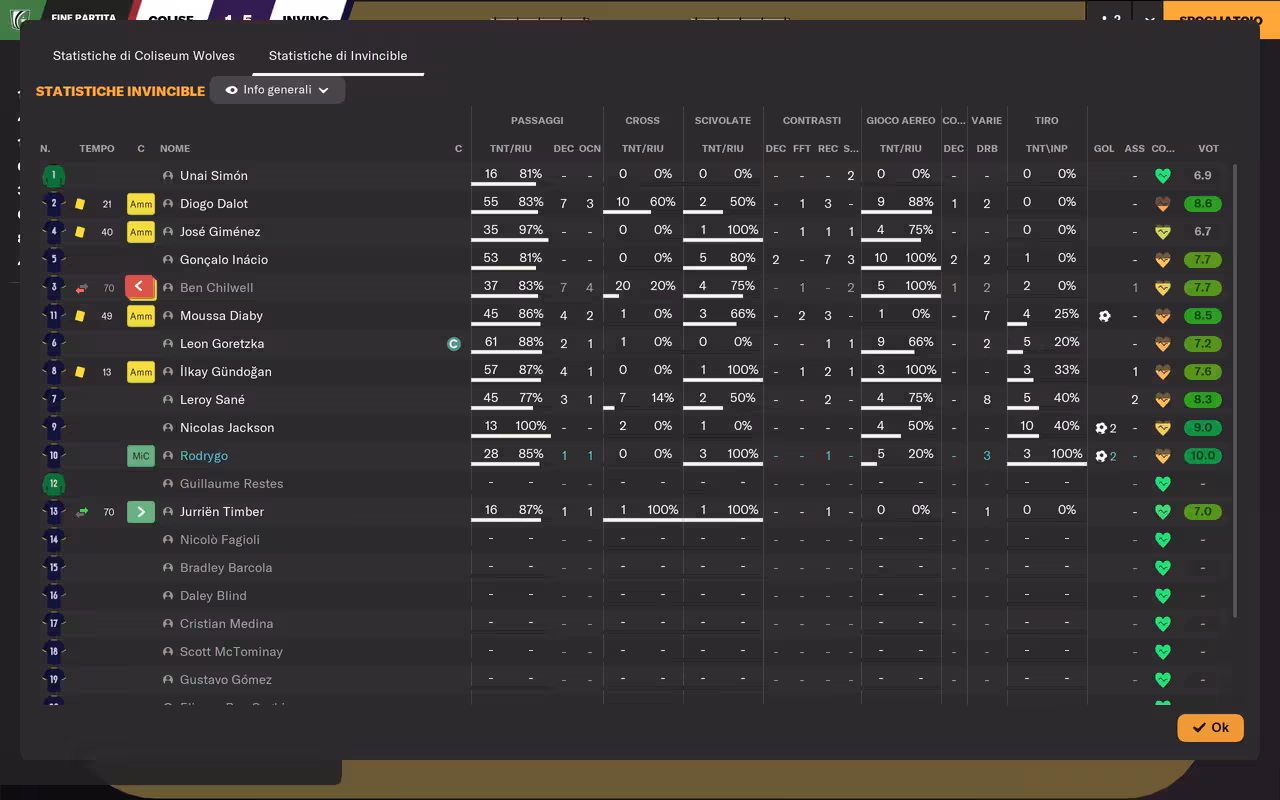Click the player list vertical scrollbar
Image resolution: width=1280 pixels, height=800 pixels.
(x=1236, y=390)
